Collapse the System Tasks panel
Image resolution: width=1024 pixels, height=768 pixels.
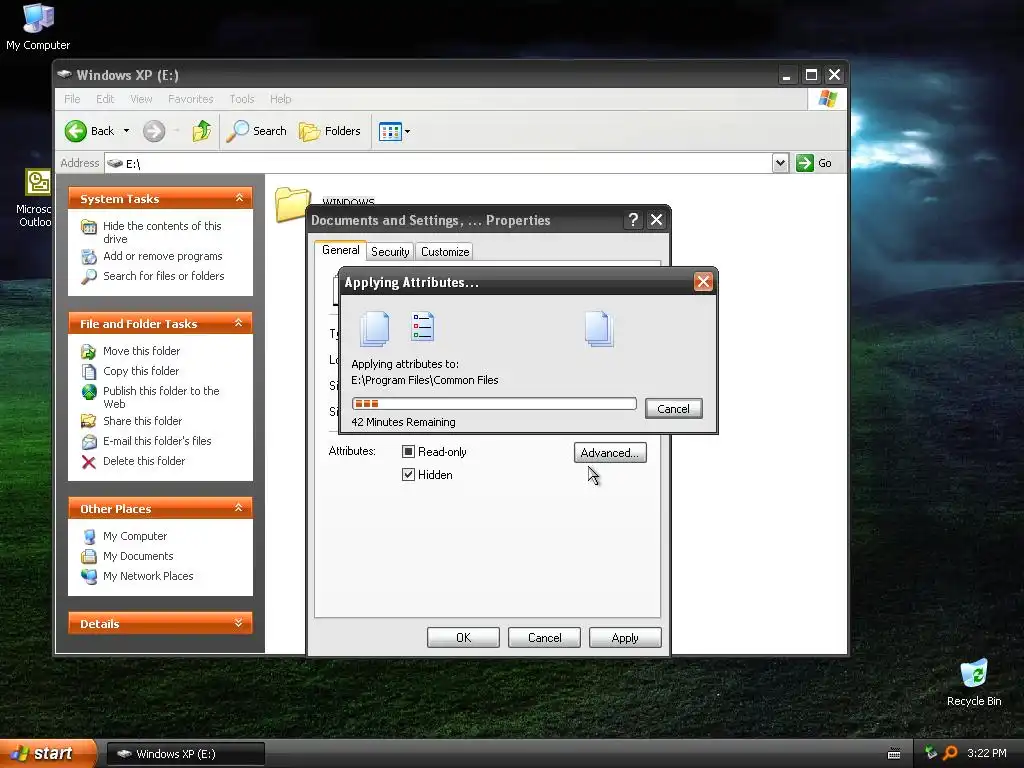click(x=239, y=198)
